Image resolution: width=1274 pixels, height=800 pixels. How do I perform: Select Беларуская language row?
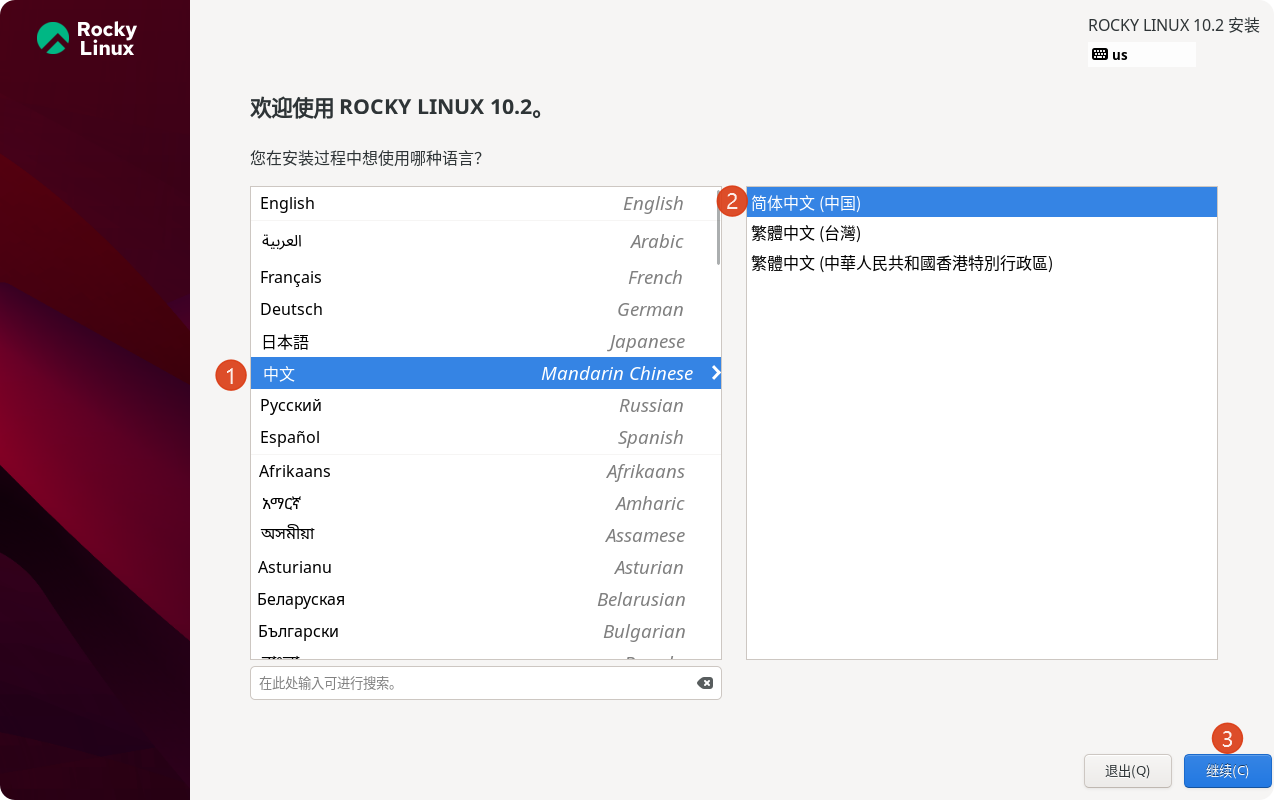[485, 599]
